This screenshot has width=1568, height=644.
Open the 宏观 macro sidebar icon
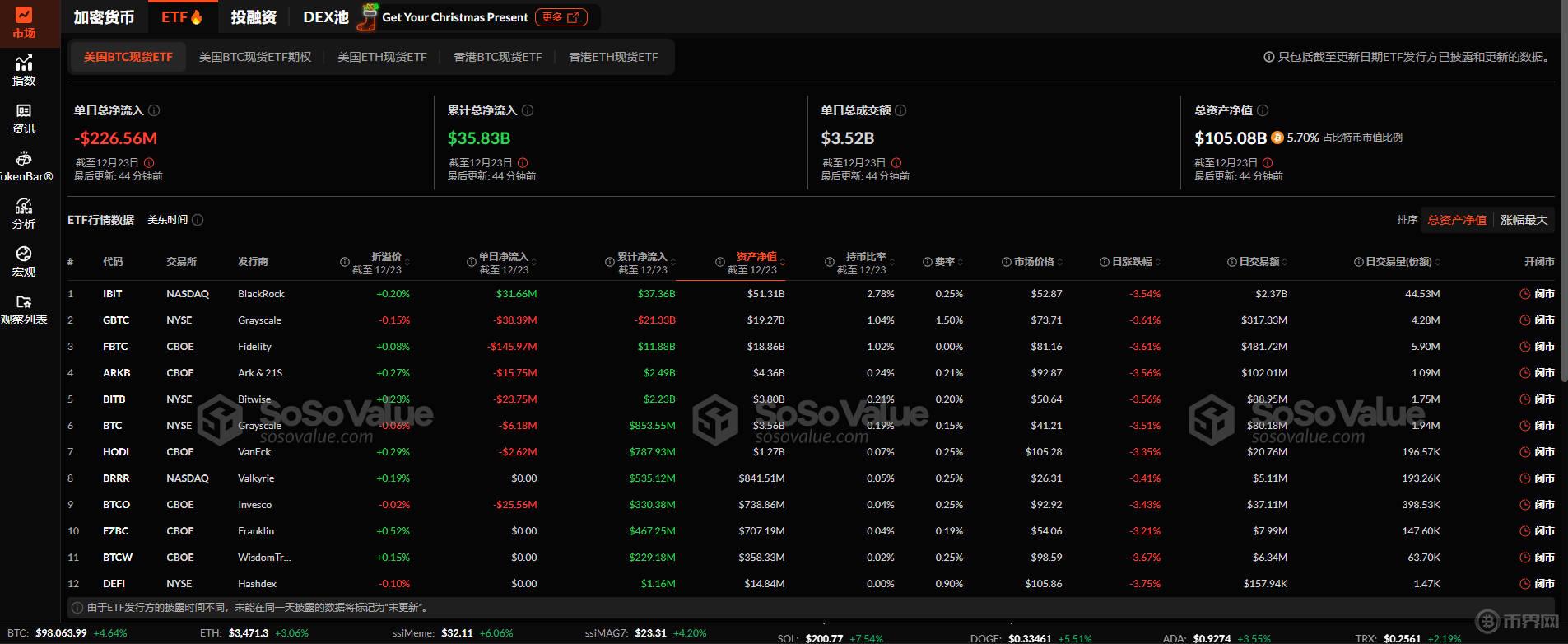pos(24,262)
